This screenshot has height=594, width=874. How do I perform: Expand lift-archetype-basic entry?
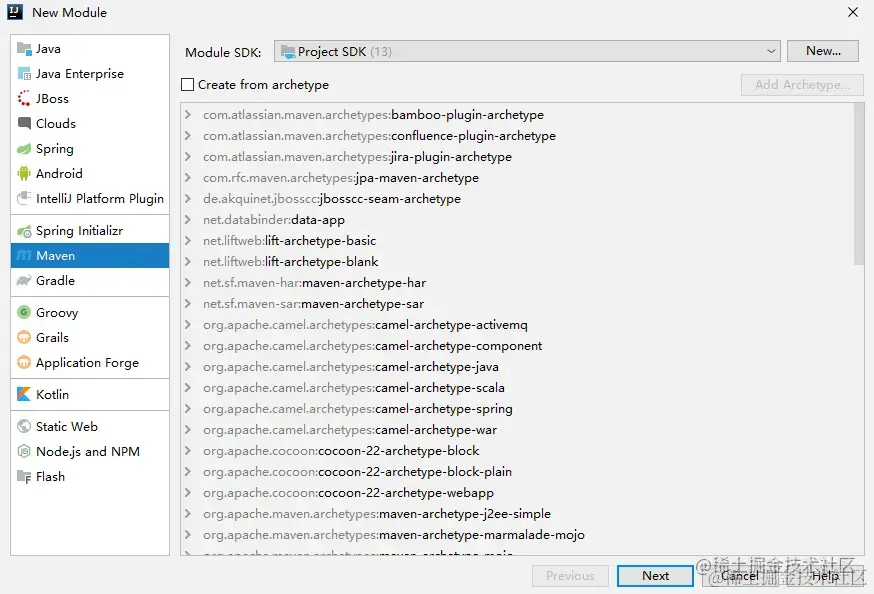click(188, 241)
